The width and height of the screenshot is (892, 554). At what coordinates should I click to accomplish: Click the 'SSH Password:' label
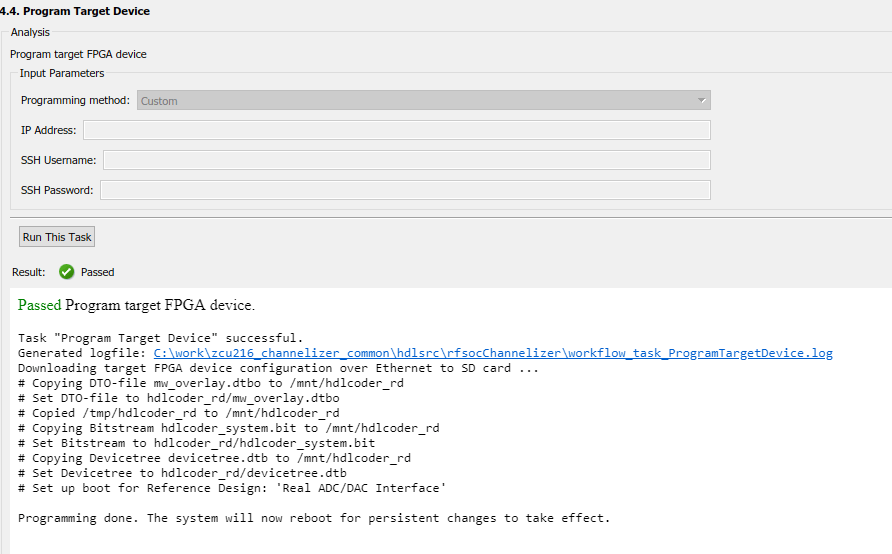pyautogui.click(x=57, y=191)
